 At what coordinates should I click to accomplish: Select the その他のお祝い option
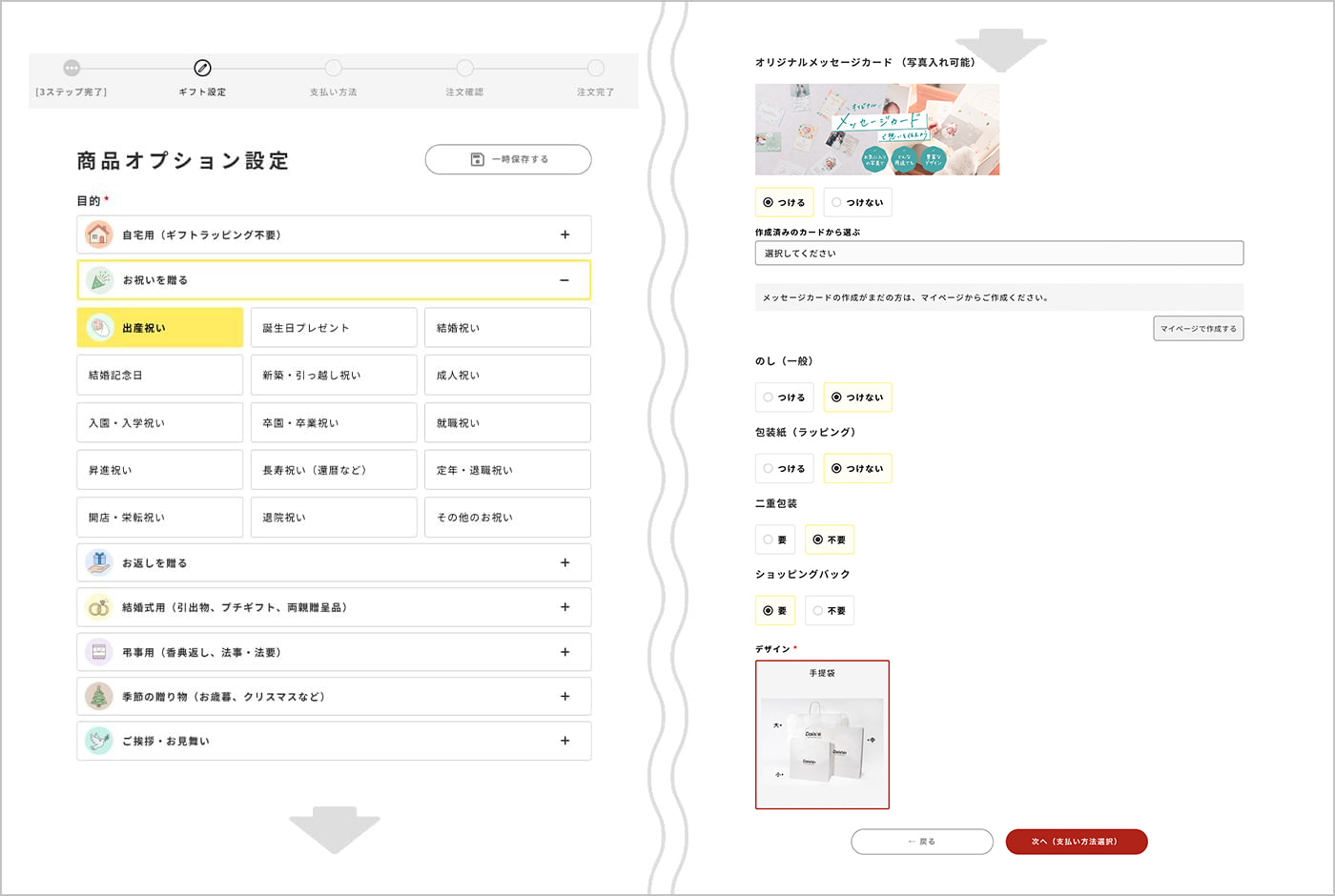507,518
